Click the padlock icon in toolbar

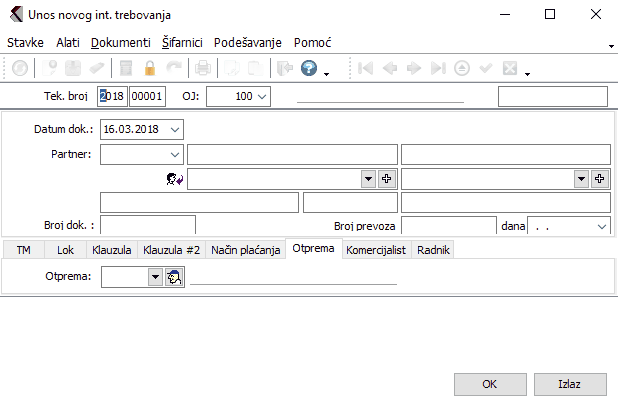[x=150, y=69]
